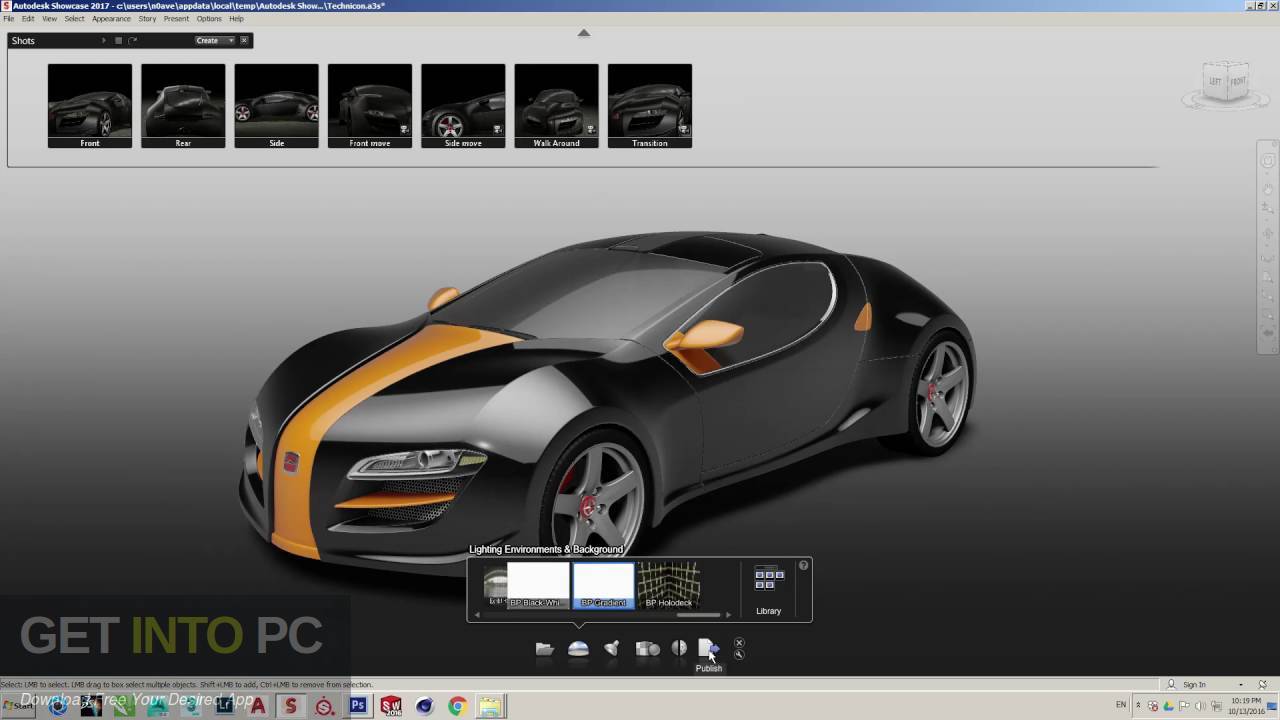Open the environment Library
Screen dimensions: 1280x720
[768, 590]
